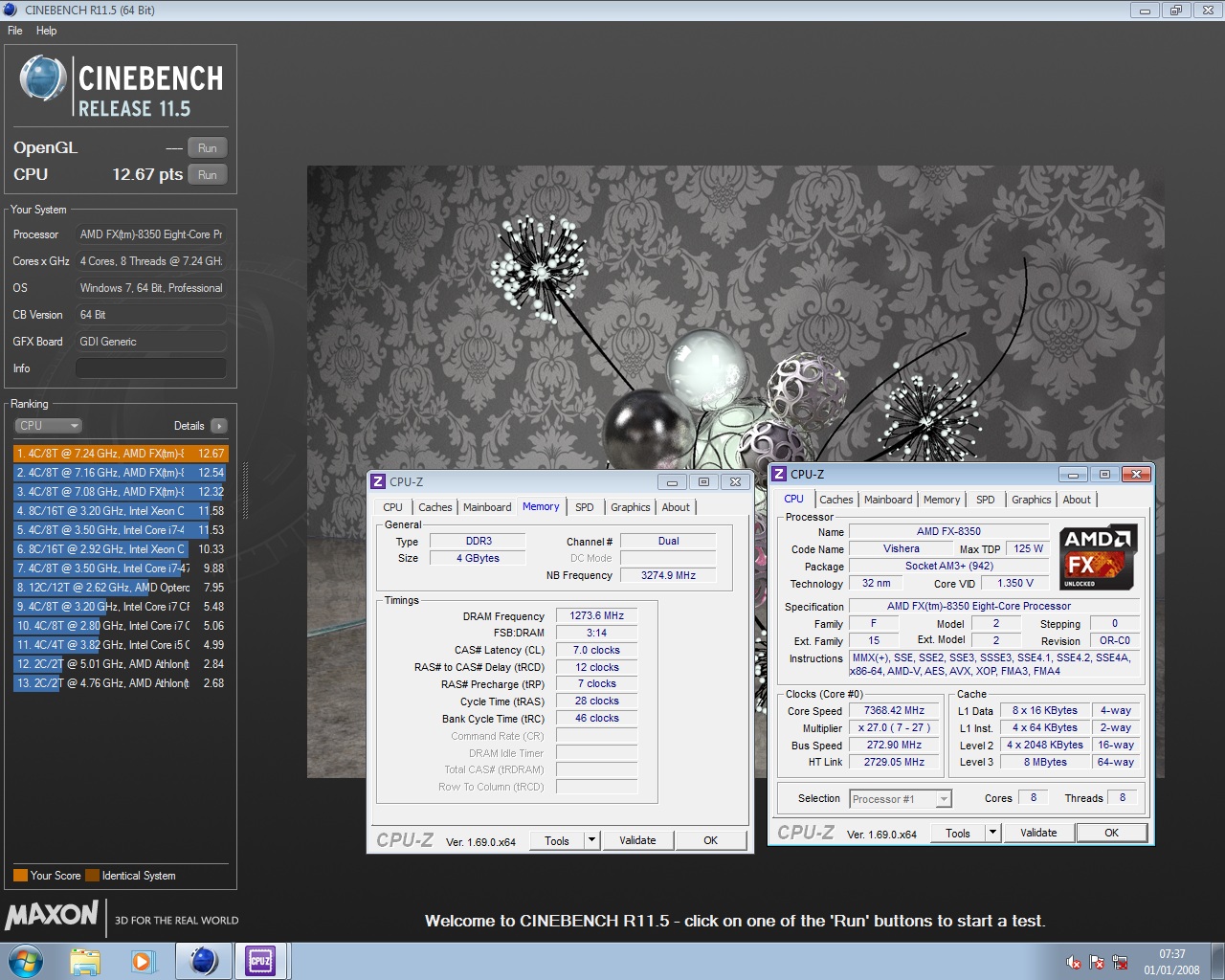This screenshot has height=980, width=1225.
Task: Click the brown Identical System legend swatch
Action: (92, 876)
